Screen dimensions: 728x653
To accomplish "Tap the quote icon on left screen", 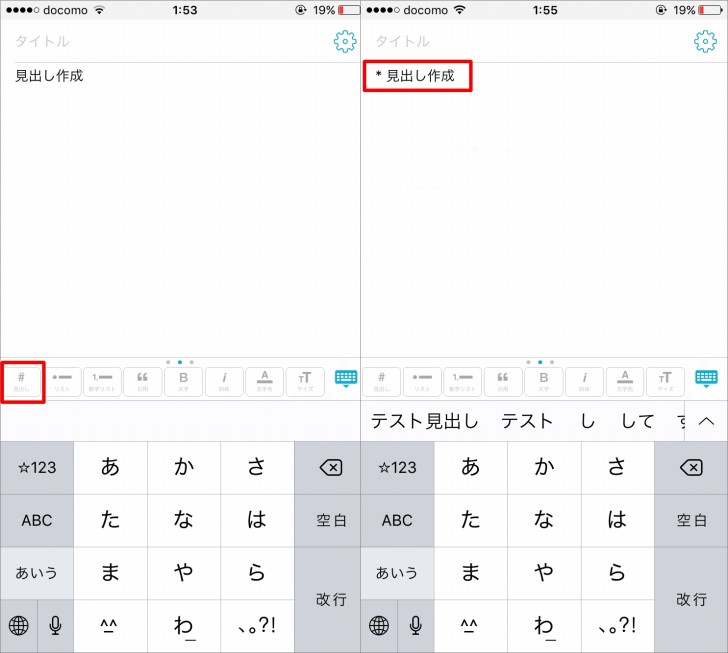I will 143,381.
